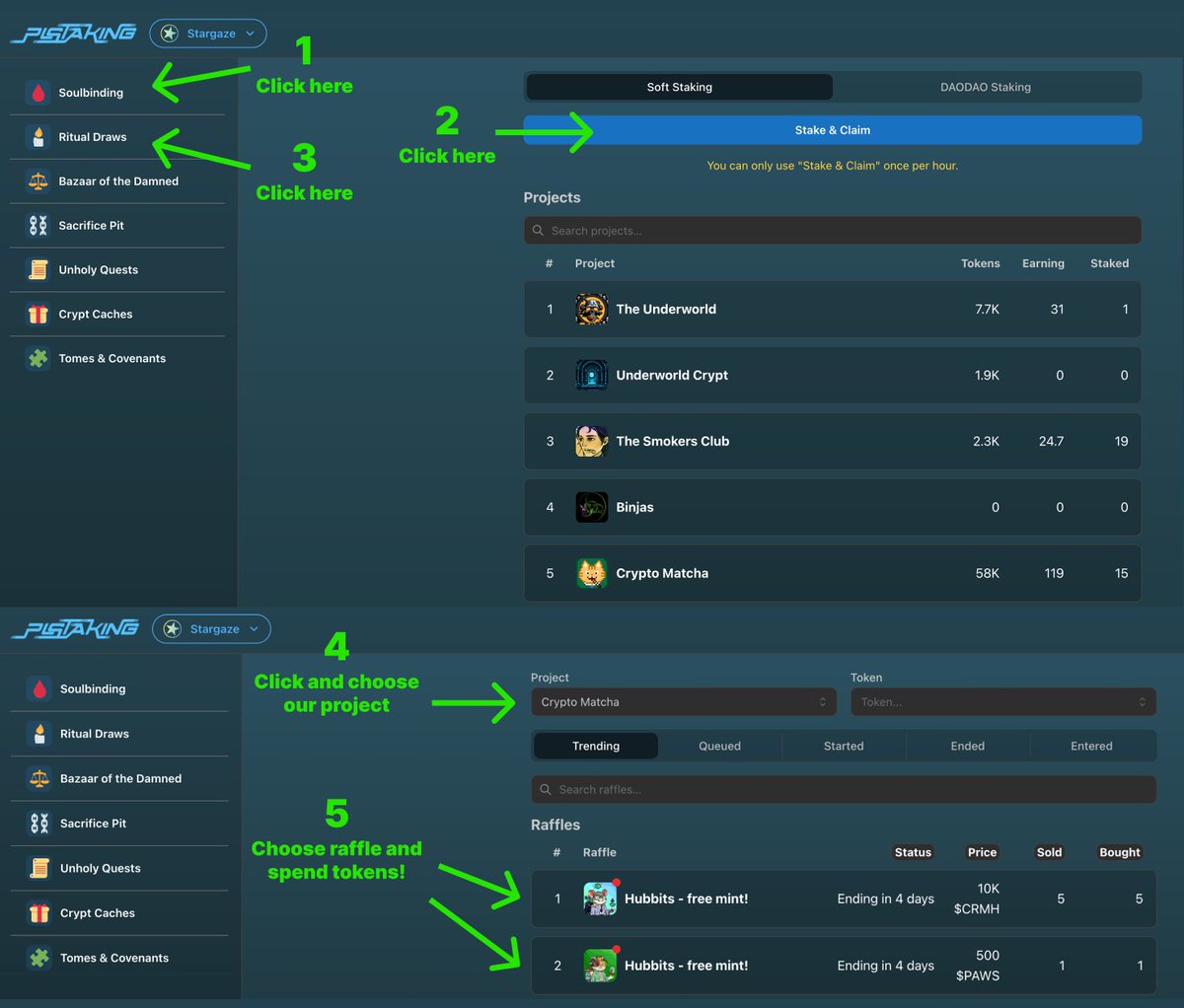1184x1008 pixels.
Task: Select the Trending raffles tab
Action: [x=596, y=747]
